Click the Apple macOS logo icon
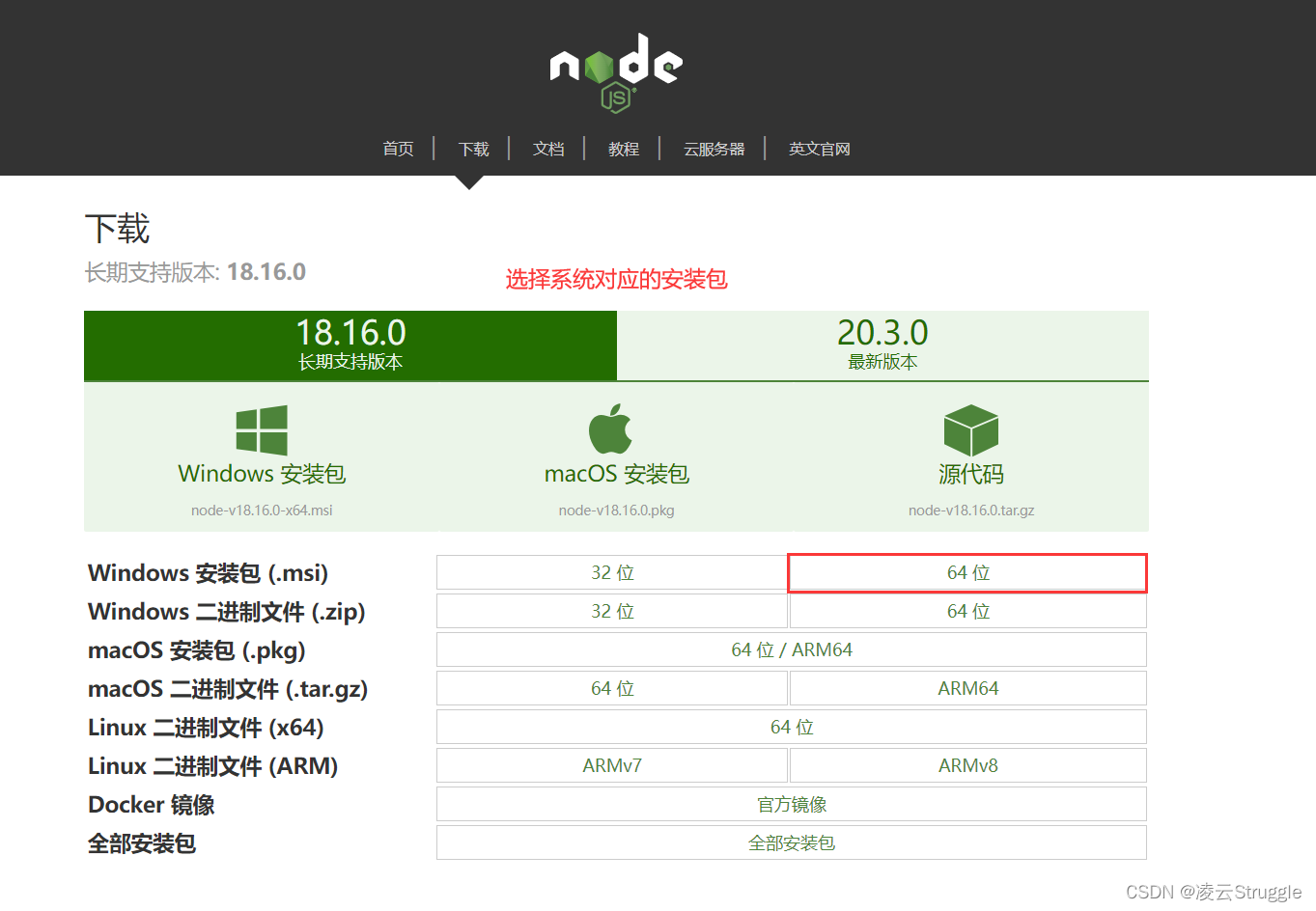The width and height of the screenshot is (1316, 911). (x=611, y=428)
